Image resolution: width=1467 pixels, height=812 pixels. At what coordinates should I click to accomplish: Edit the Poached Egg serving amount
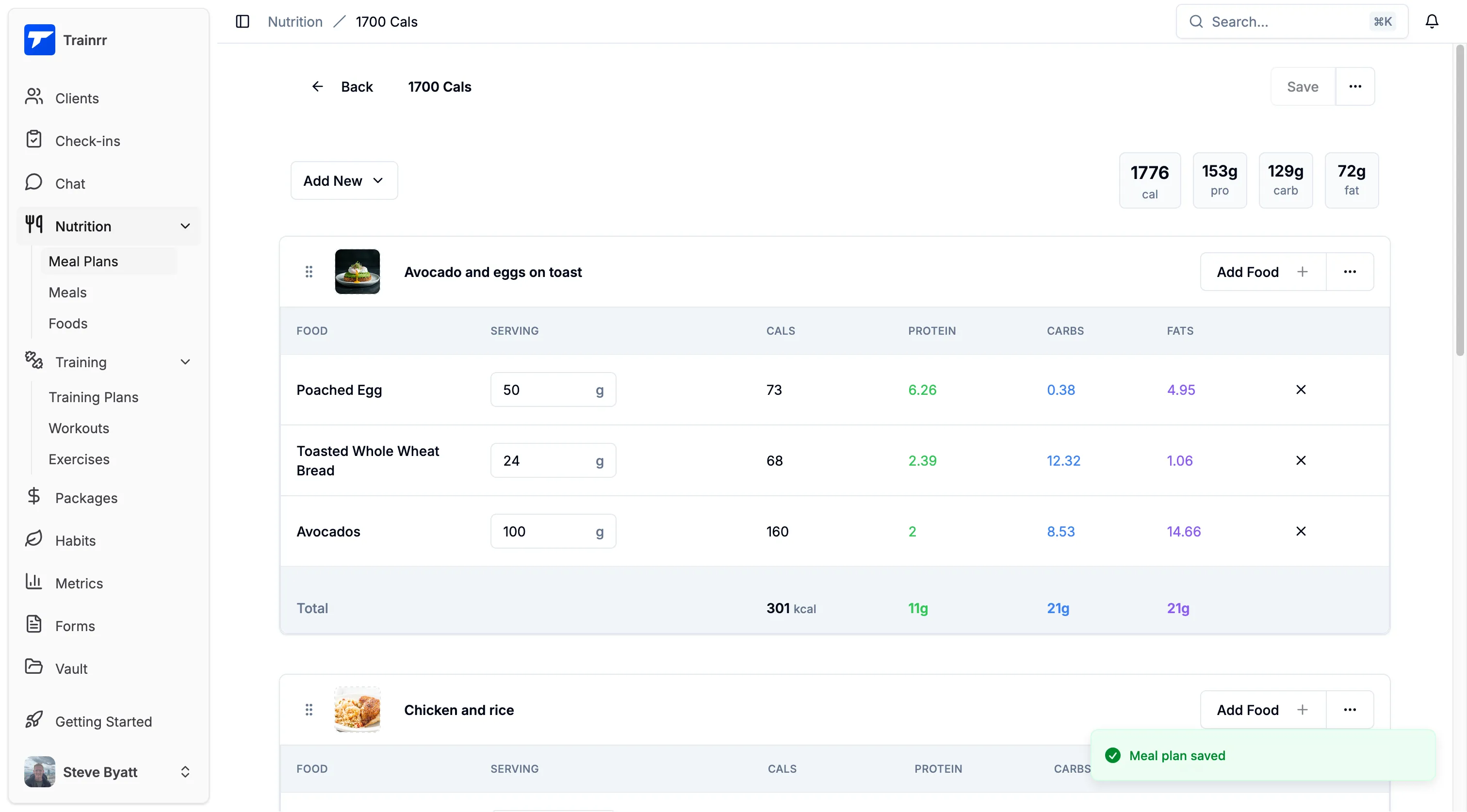(x=553, y=390)
